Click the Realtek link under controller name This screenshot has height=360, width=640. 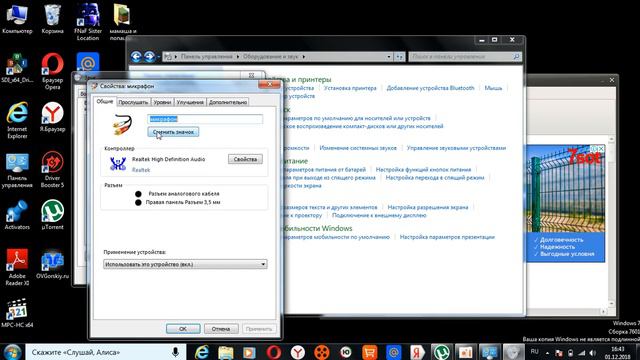click(141, 170)
